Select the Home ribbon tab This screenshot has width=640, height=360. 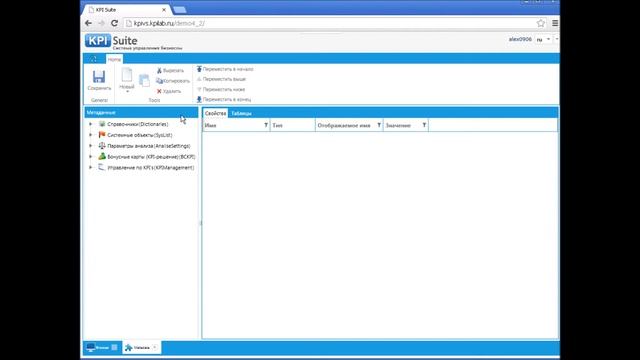(114, 60)
